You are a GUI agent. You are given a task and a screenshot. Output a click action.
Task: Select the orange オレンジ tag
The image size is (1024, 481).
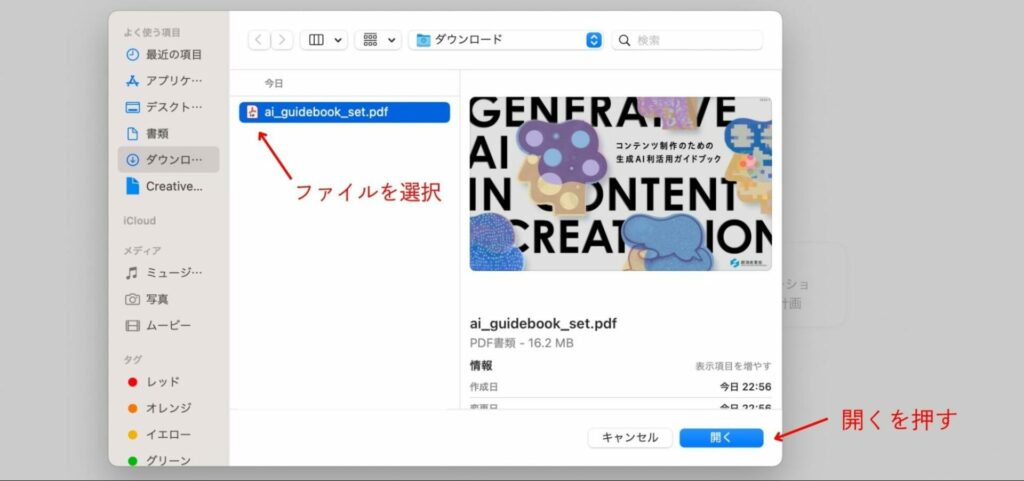[x=168, y=408]
